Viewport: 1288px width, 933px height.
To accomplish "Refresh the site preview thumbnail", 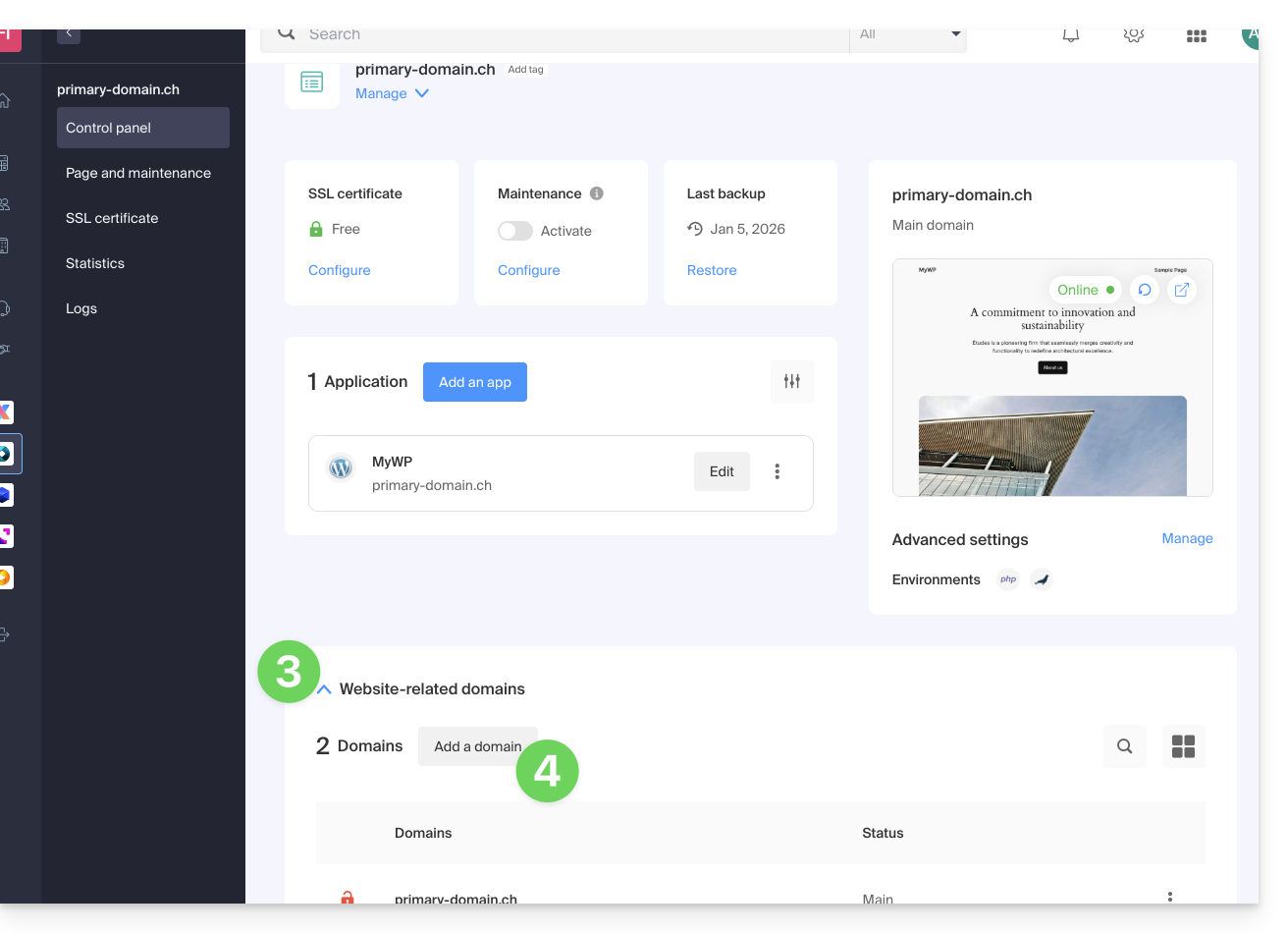I will coord(1145,290).
